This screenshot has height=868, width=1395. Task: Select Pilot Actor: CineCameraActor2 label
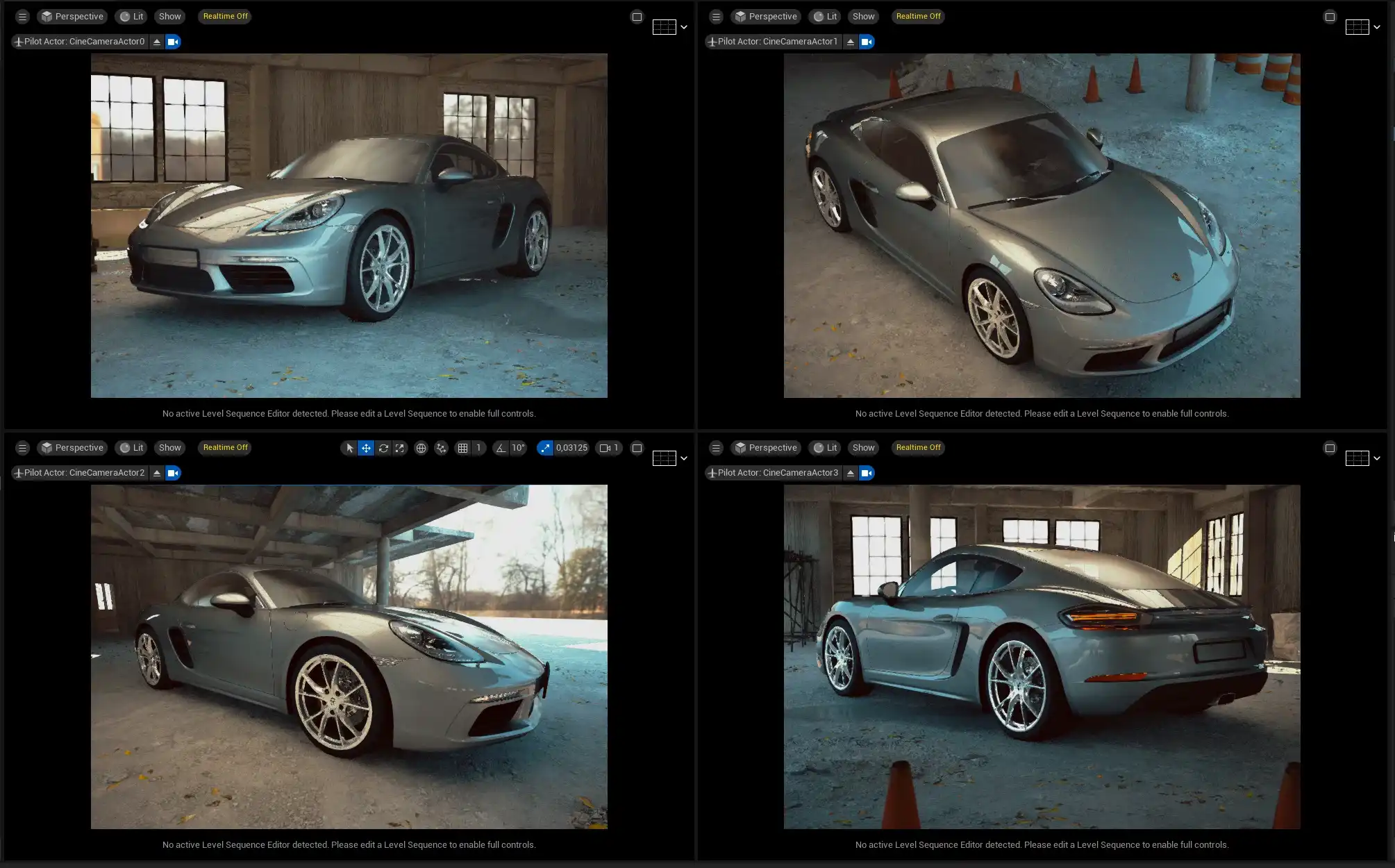point(80,473)
